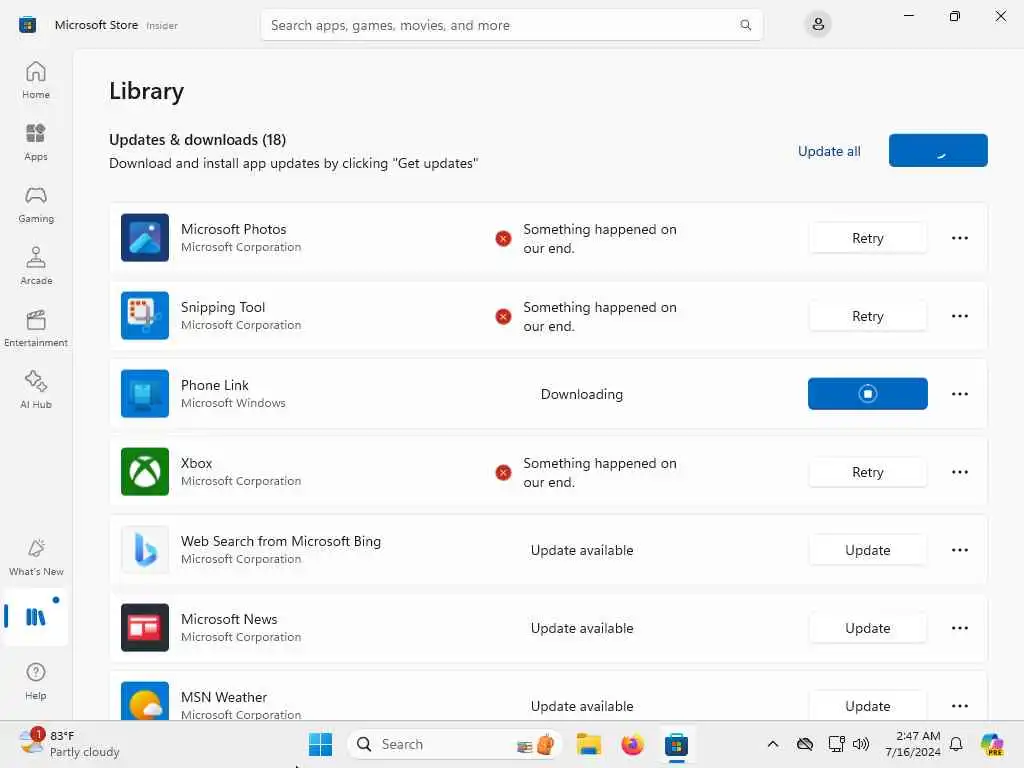Click the Update all link

(x=829, y=152)
